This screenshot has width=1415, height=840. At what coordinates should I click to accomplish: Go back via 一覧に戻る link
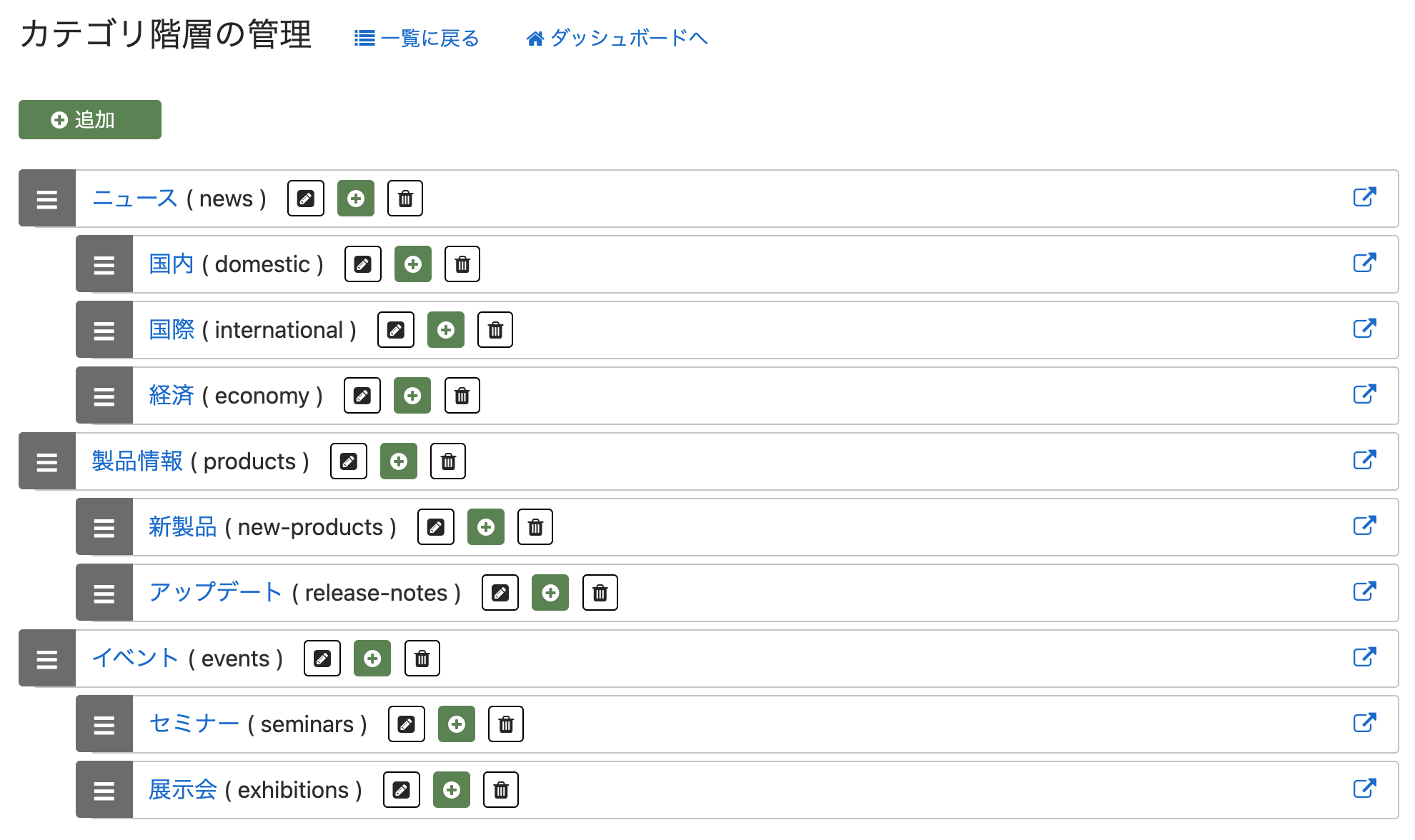pos(417,38)
